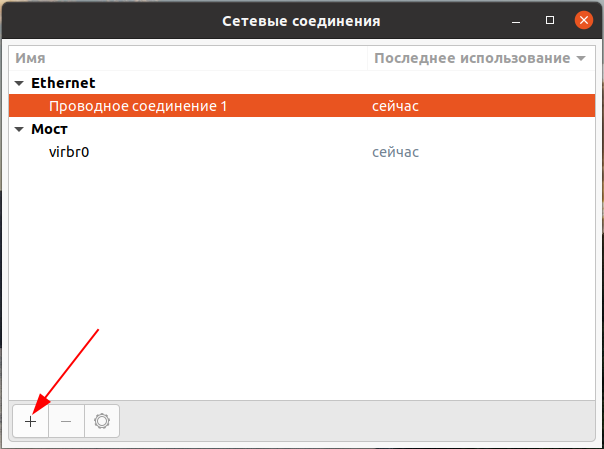Click the Последнее использование header text

click(x=472, y=58)
